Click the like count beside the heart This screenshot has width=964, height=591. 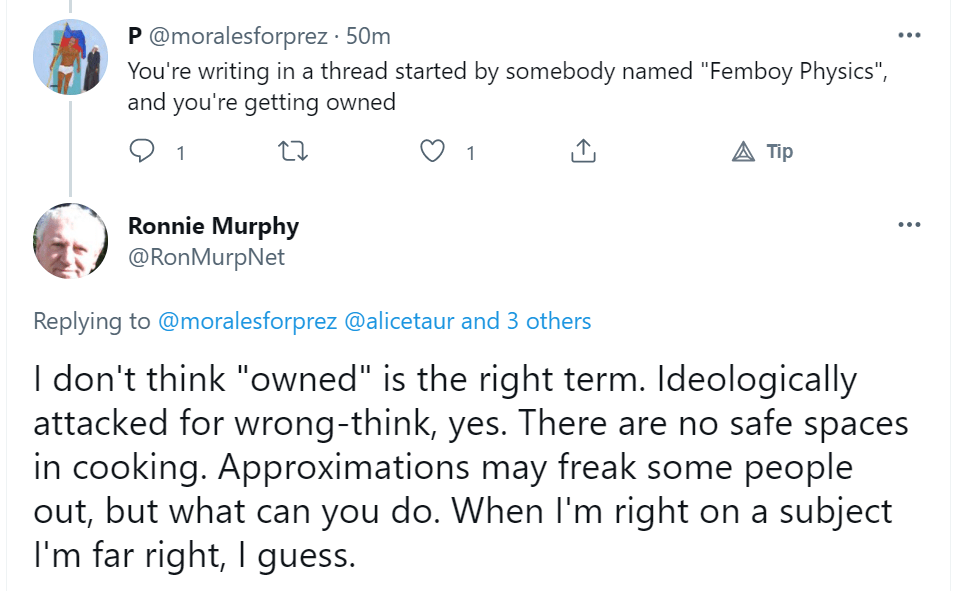click(470, 153)
